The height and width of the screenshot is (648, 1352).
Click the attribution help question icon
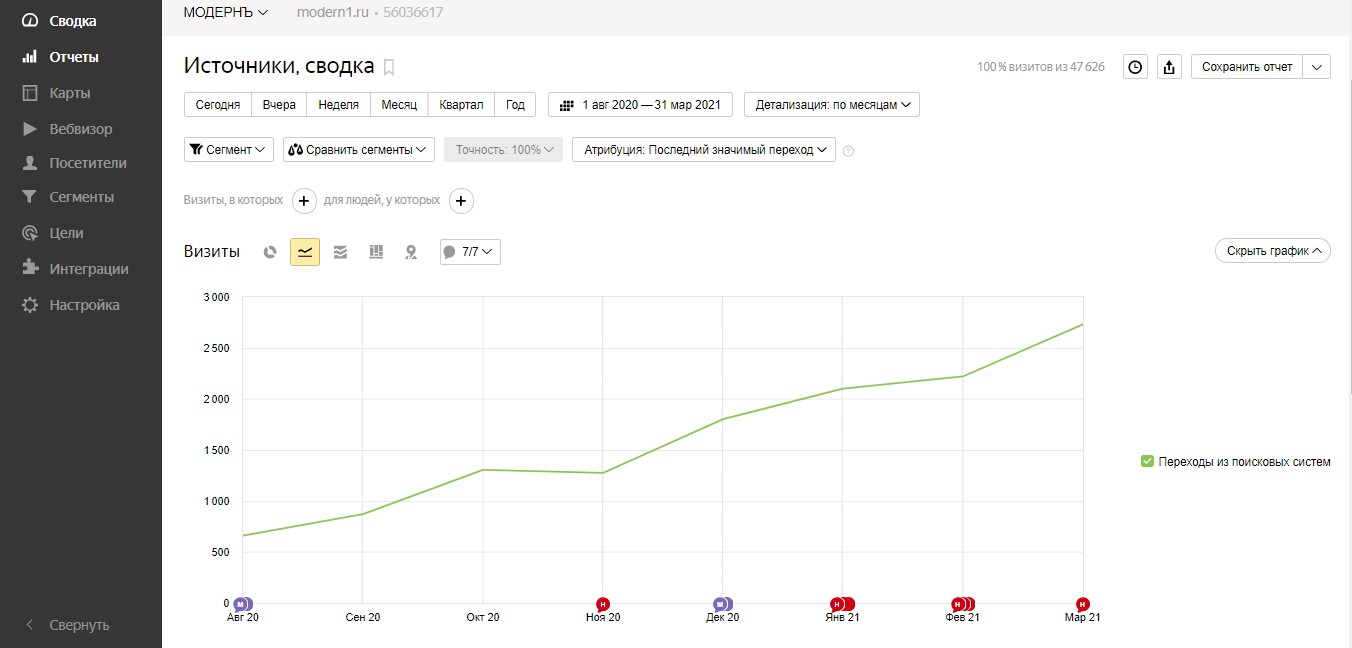pyautogui.click(x=849, y=151)
